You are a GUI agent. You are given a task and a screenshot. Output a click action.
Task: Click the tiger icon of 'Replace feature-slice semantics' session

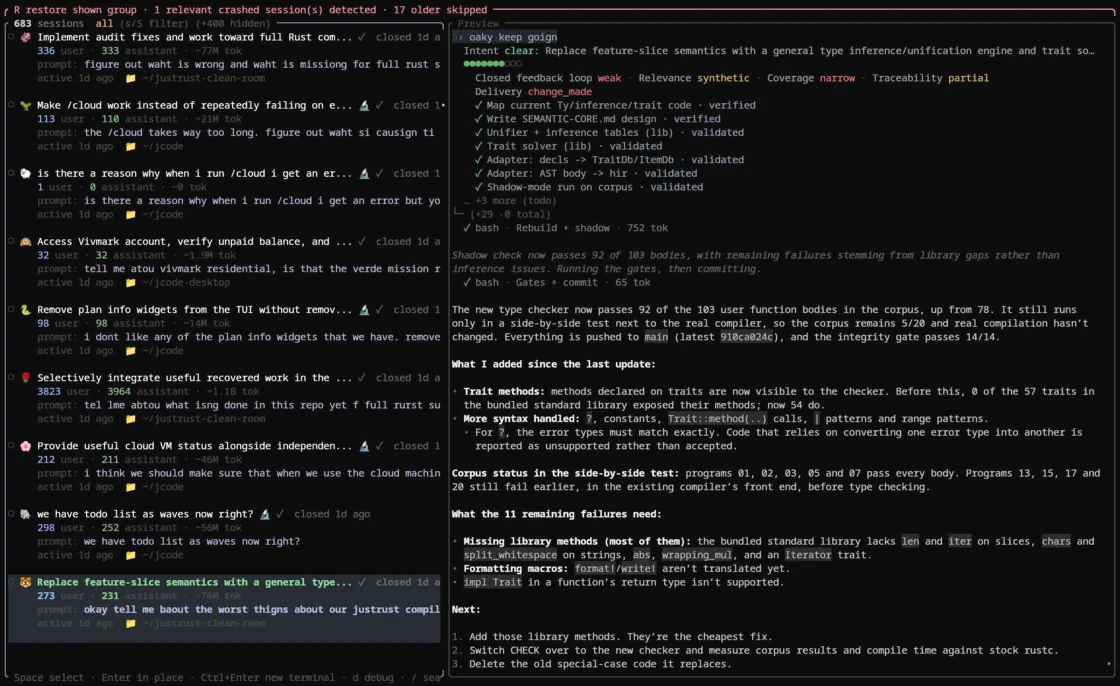(26, 582)
